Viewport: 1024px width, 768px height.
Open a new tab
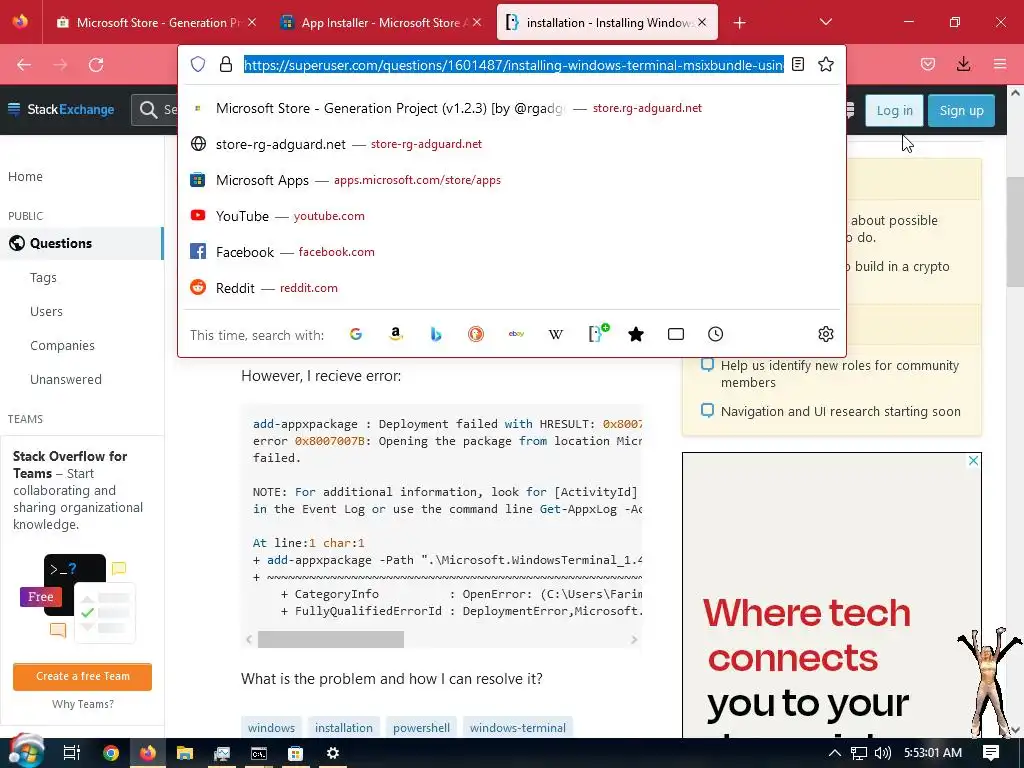739,23
